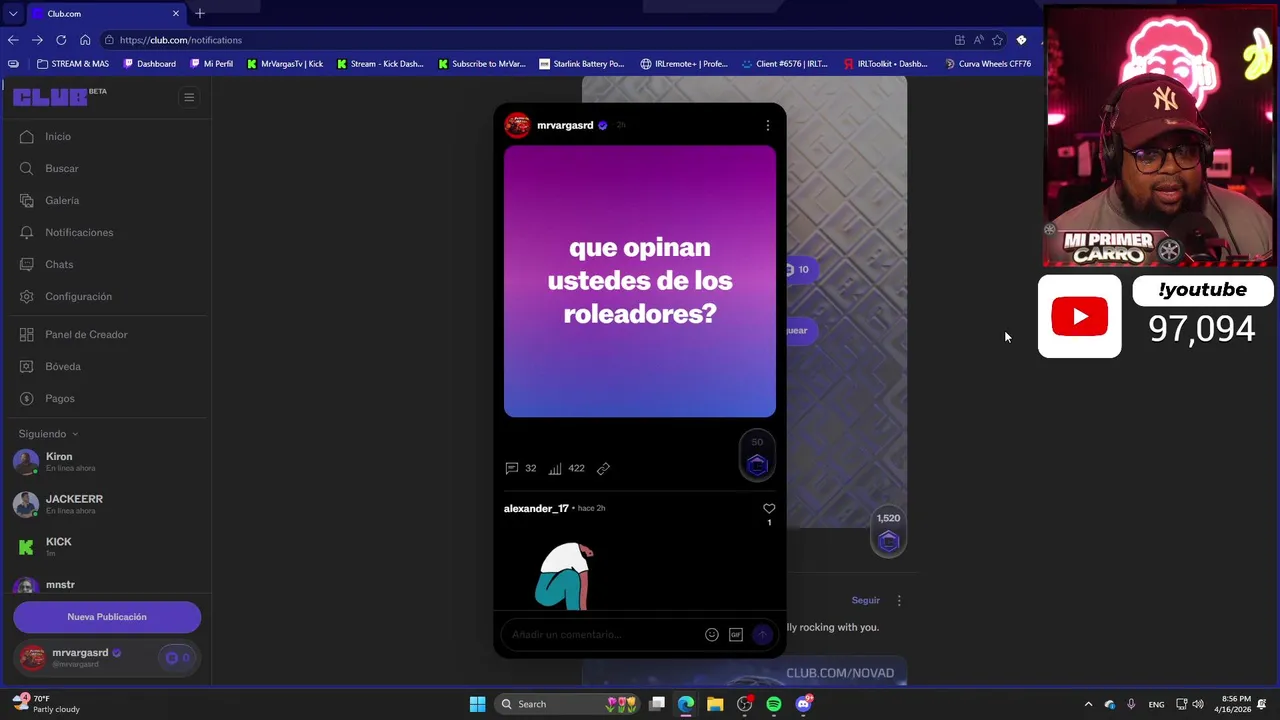This screenshot has width=1280, height=720.
Task: Click mrvargasrd username on the post
Action: point(565,125)
